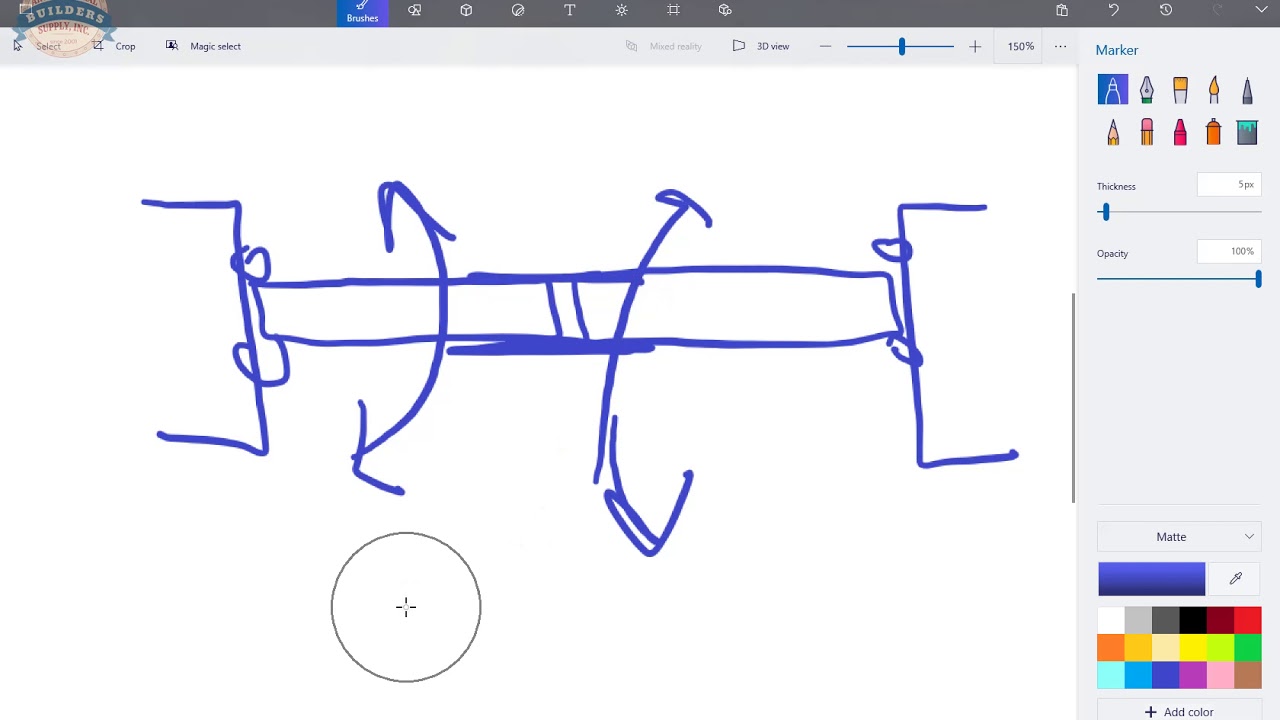
Task: Select the Spray can brush
Action: (x=1214, y=132)
